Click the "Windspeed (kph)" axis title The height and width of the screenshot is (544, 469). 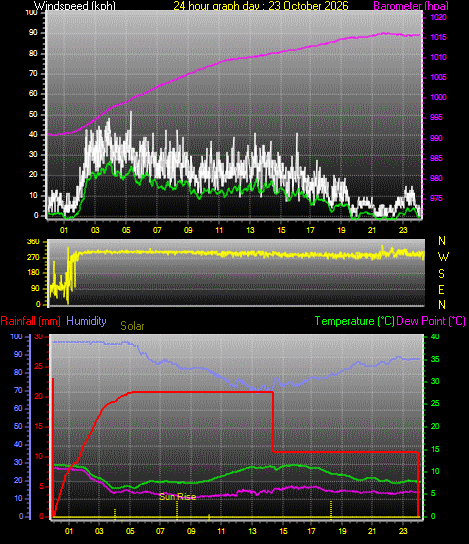[x=75, y=6]
